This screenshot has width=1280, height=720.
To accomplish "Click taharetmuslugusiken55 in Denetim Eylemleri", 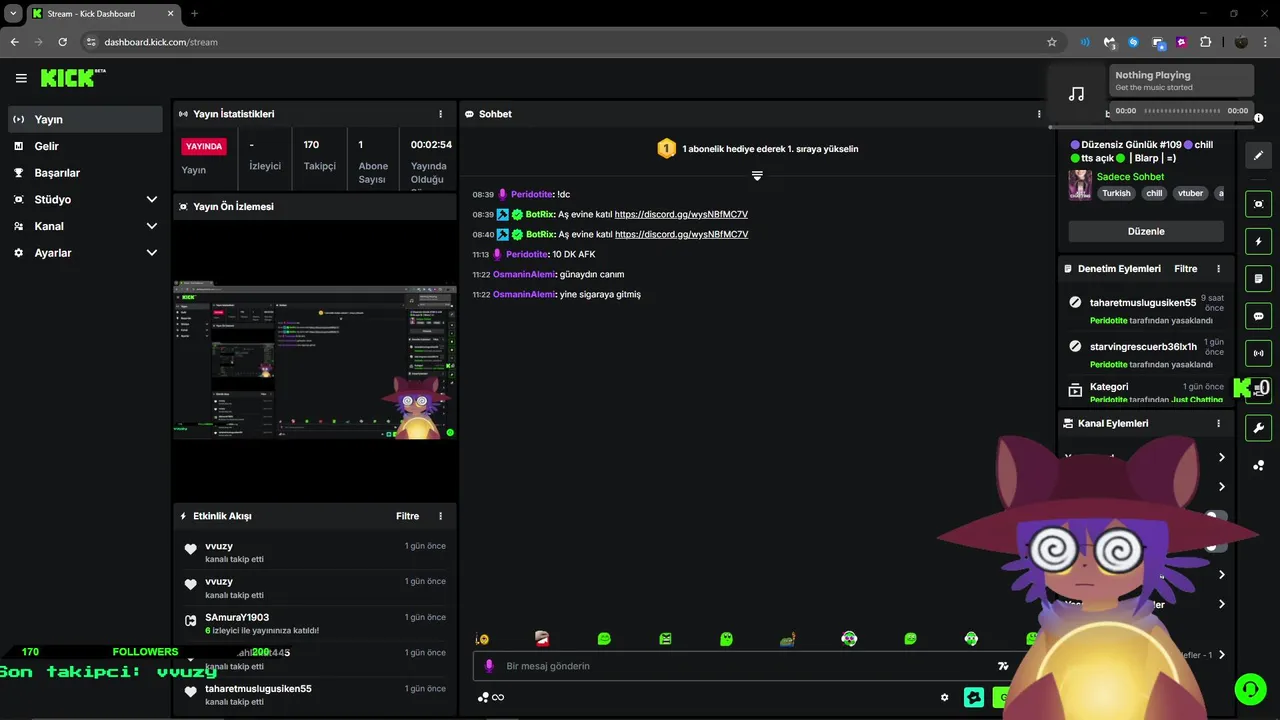I will 1143,302.
